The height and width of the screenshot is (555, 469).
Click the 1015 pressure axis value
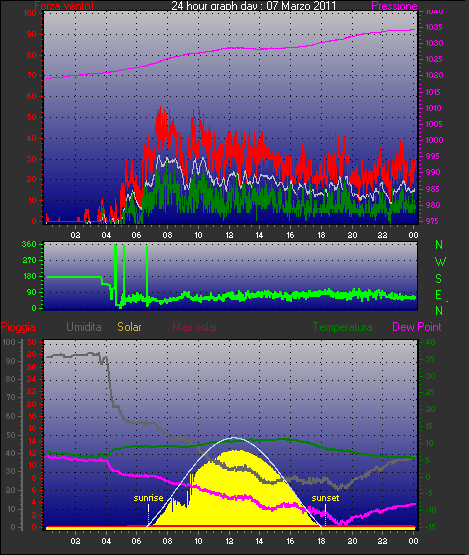433,92
